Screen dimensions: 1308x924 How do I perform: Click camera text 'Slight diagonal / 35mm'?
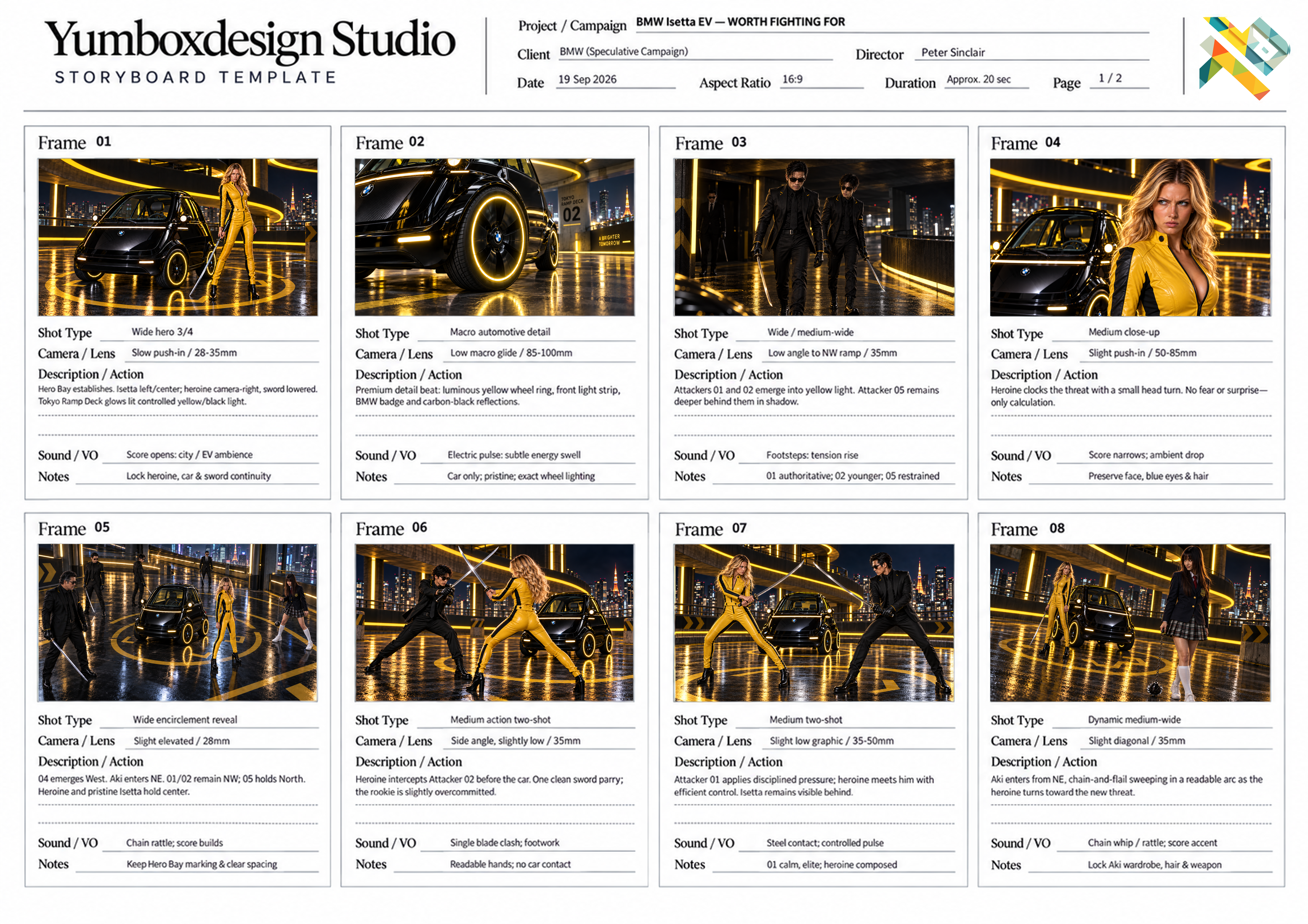tap(1137, 741)
